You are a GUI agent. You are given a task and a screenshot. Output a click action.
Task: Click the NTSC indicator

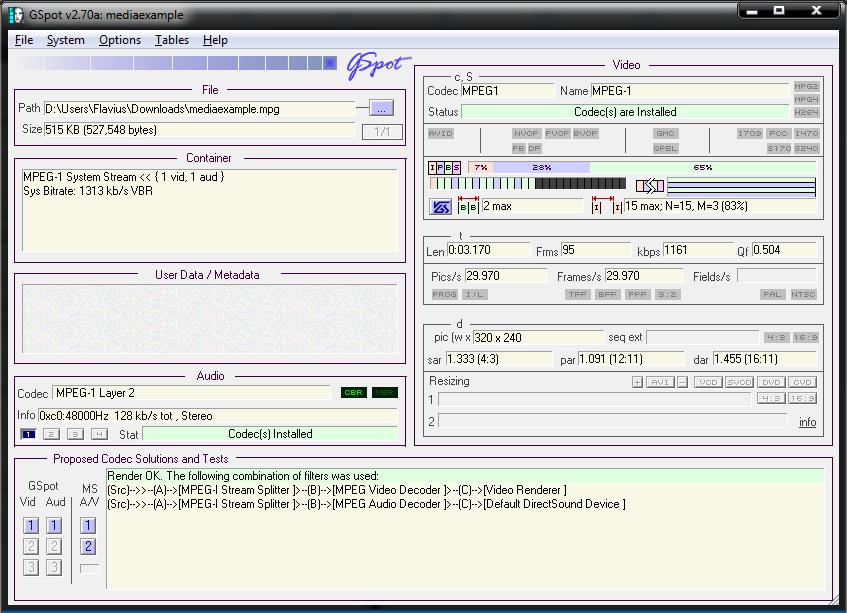click(803, 294)
